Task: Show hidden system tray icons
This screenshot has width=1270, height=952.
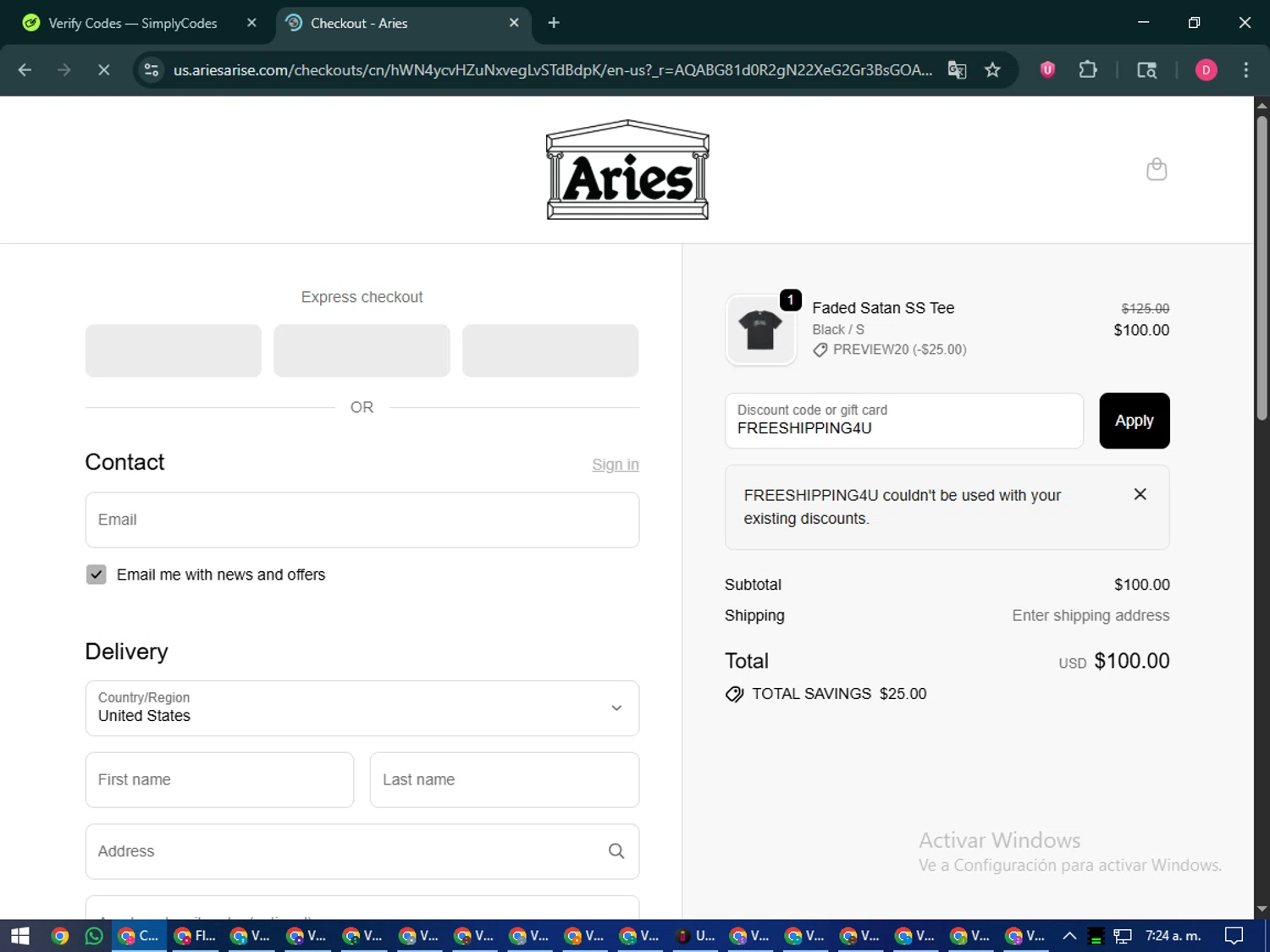Action: [x=1069, y=936]
